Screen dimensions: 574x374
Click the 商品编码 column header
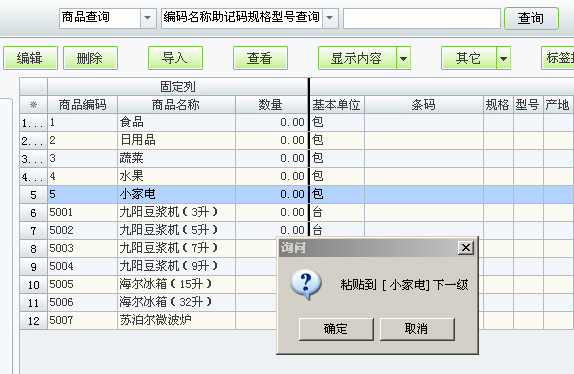82,105
